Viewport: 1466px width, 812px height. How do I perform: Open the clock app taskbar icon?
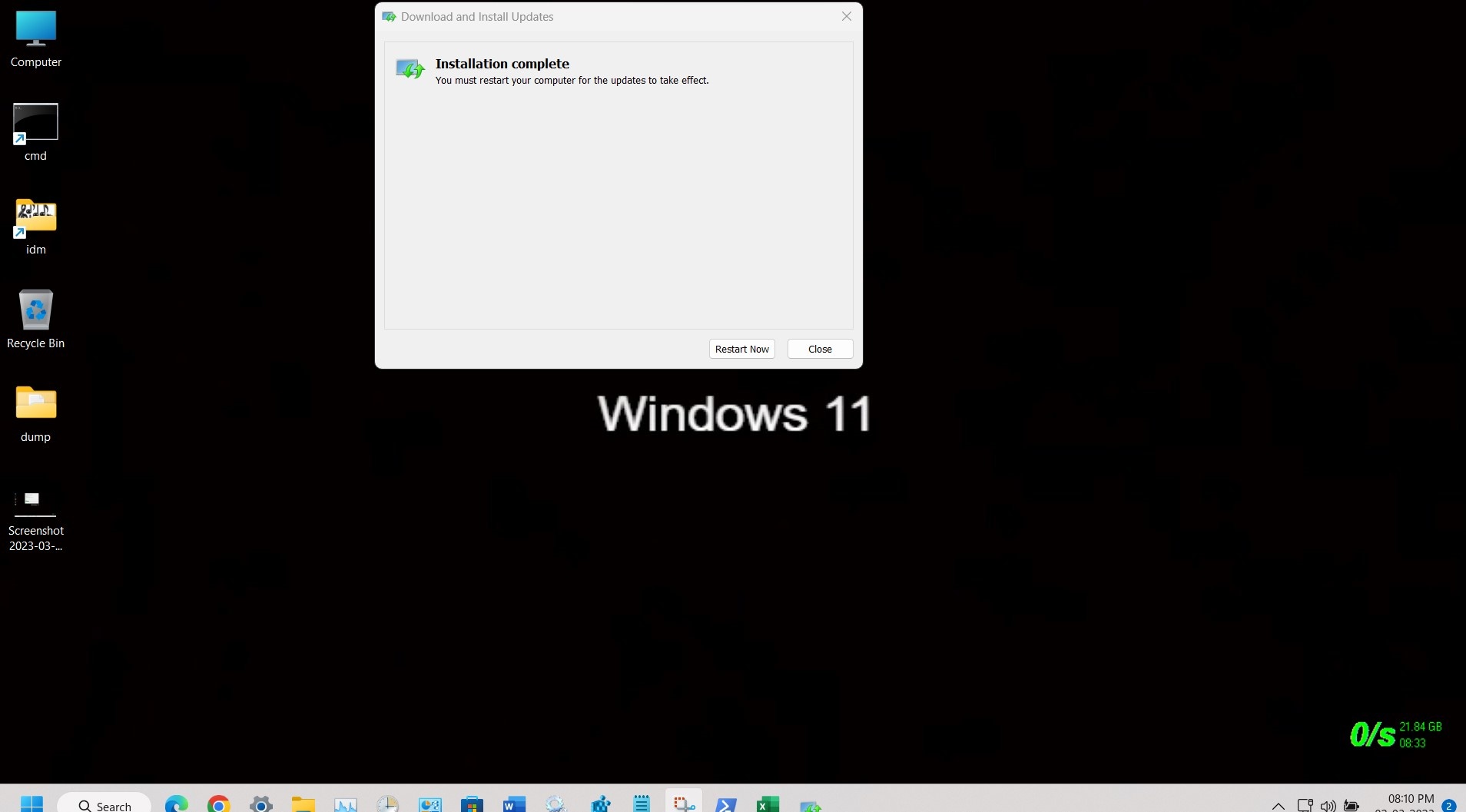tap(388, 804)
